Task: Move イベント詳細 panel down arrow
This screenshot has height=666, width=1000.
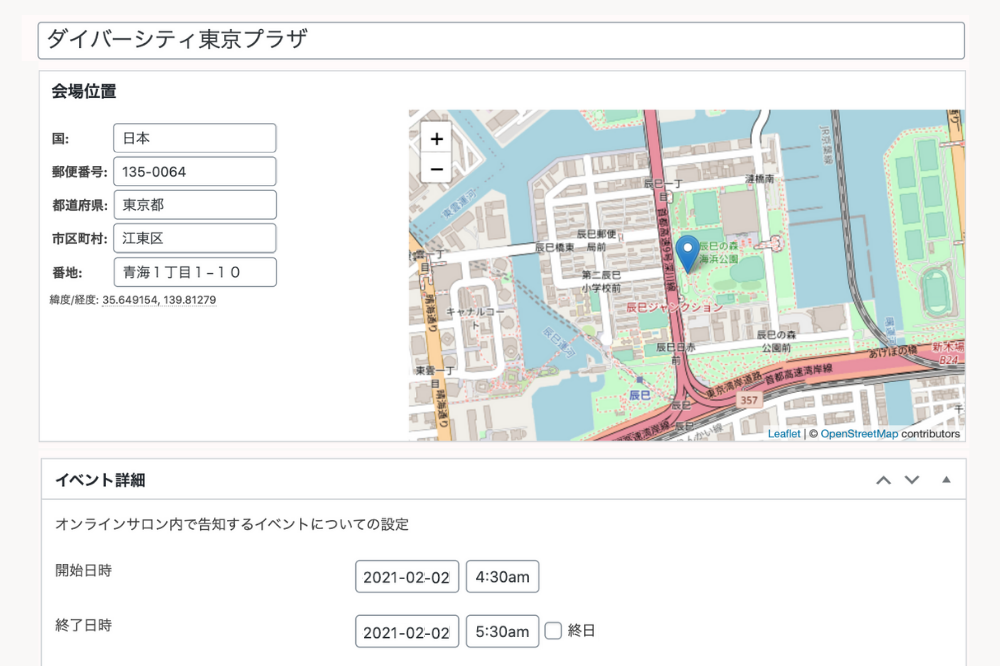Action: pos(912,480)
